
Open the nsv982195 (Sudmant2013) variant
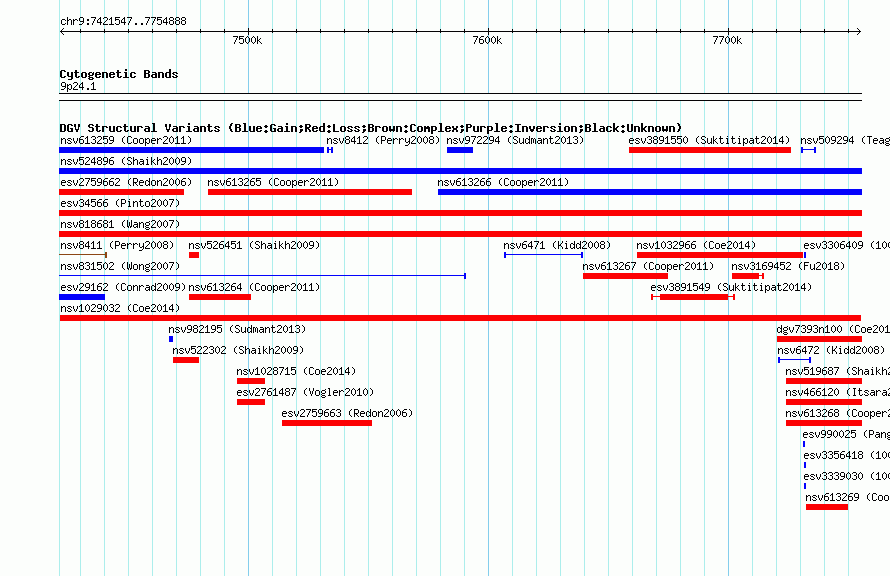click(x=237, y=329)
